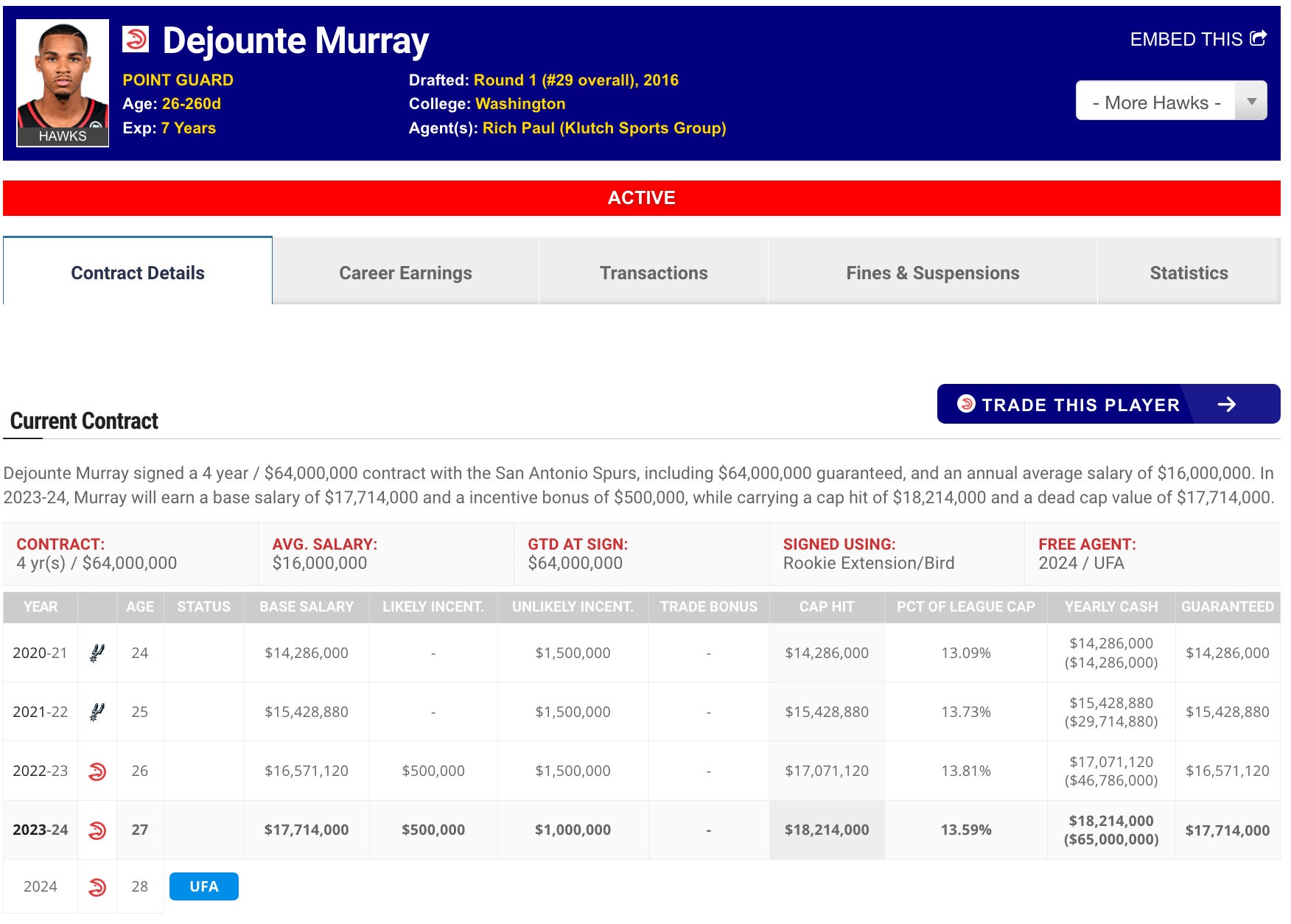The width and height of the screenshot is (1291, 924).
Task: Open the Transactions tab
Action: tap(654, 273)
